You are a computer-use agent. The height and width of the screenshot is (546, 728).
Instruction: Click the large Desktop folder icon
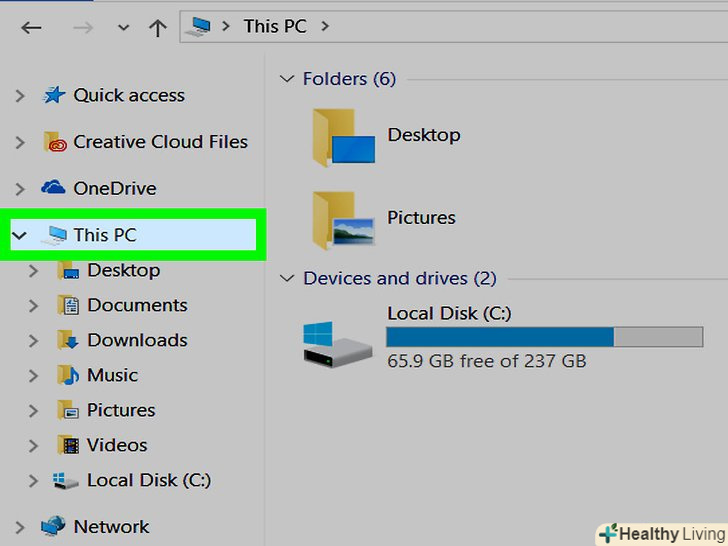[344, 138]
